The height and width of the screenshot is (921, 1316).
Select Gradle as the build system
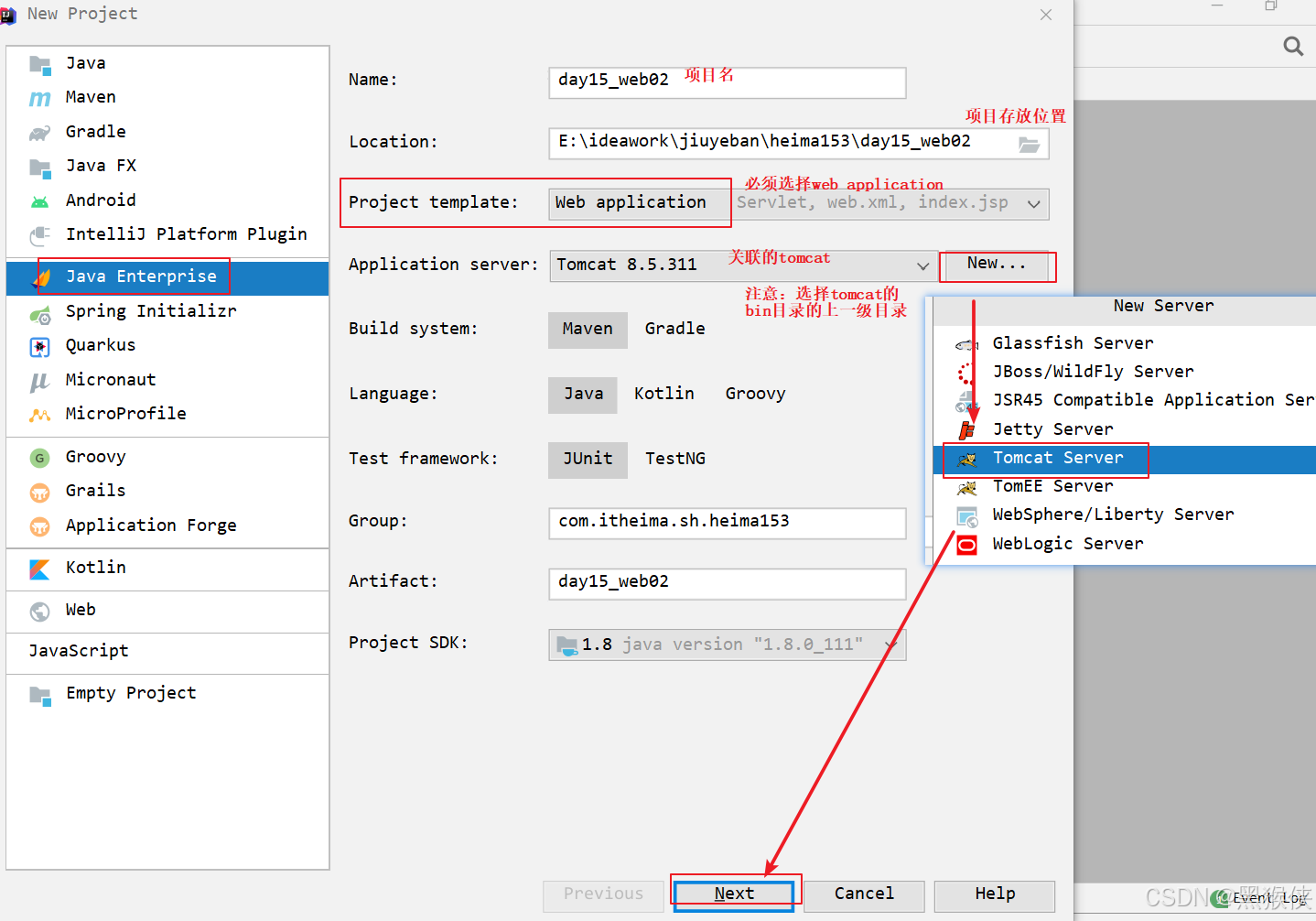click(674, 329)
